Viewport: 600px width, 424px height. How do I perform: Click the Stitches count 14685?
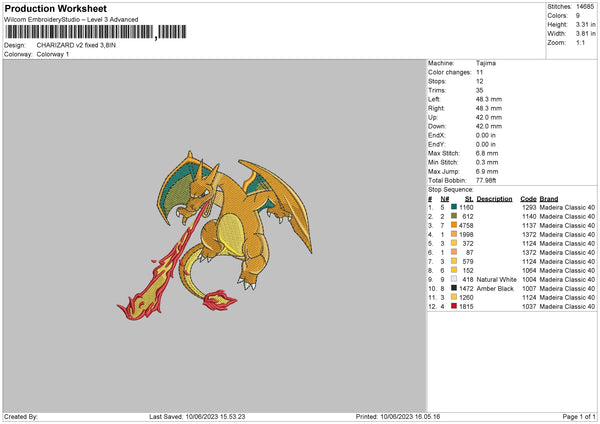point(585,6)
